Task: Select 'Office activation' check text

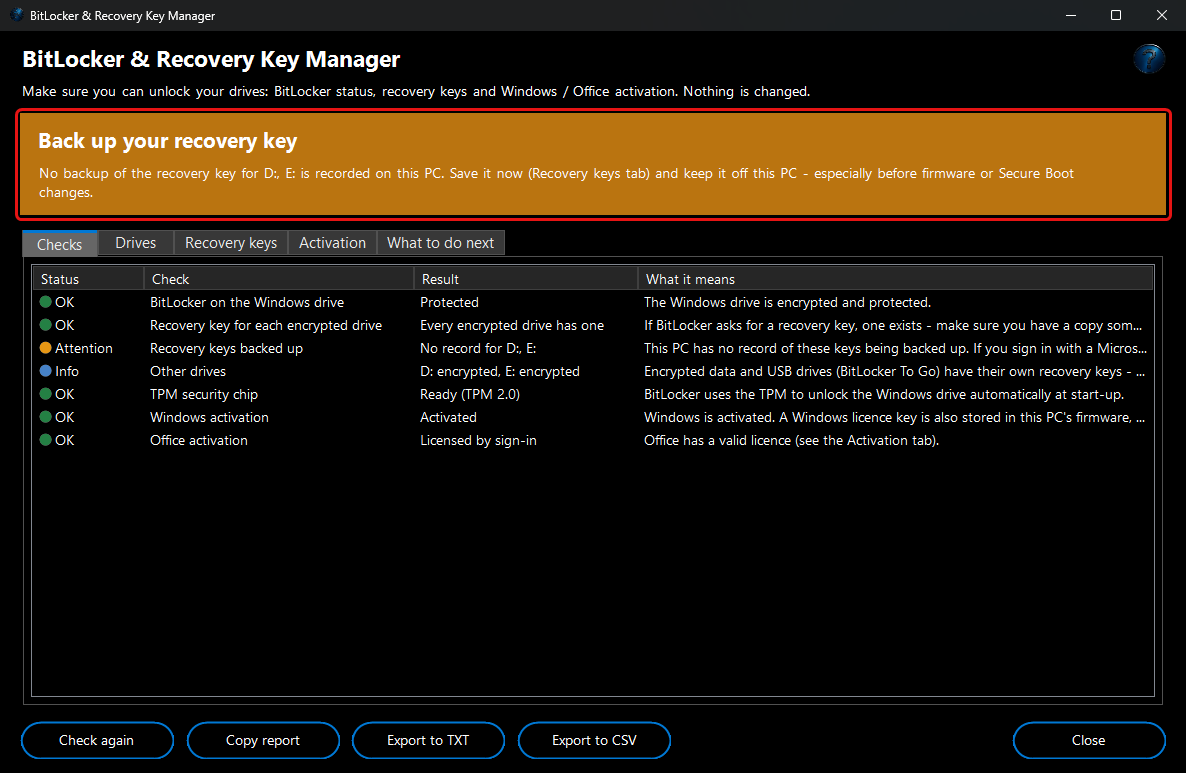Action: point(198,440)
